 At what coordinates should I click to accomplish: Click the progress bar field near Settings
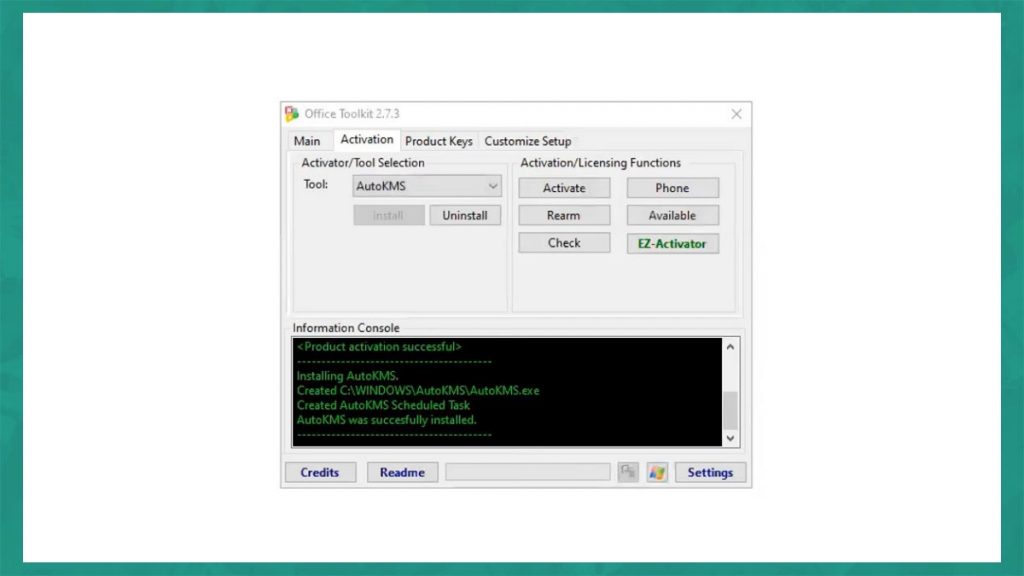(528, 471)
